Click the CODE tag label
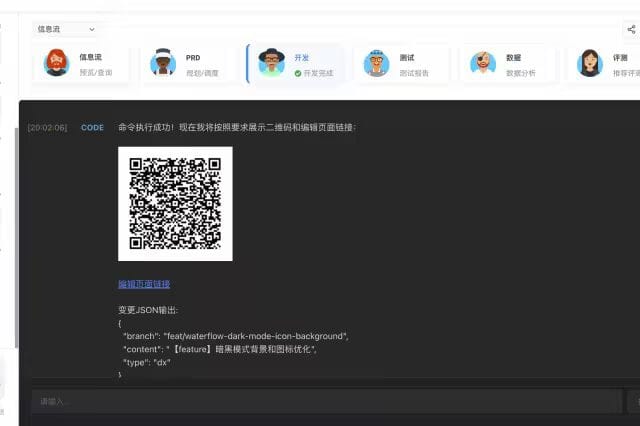 pos(92,128)
